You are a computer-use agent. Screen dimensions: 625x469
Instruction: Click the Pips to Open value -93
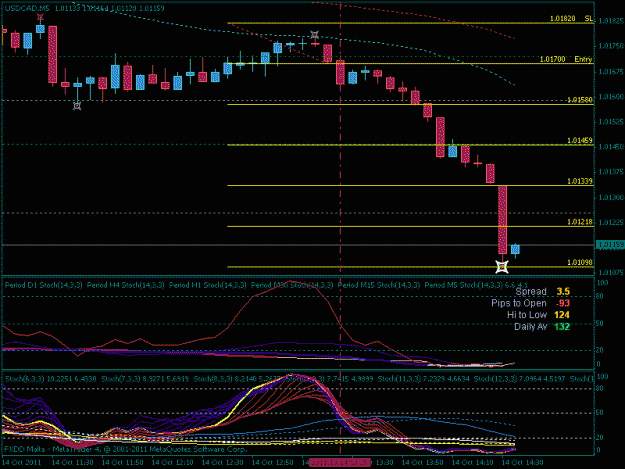point(563,303)
